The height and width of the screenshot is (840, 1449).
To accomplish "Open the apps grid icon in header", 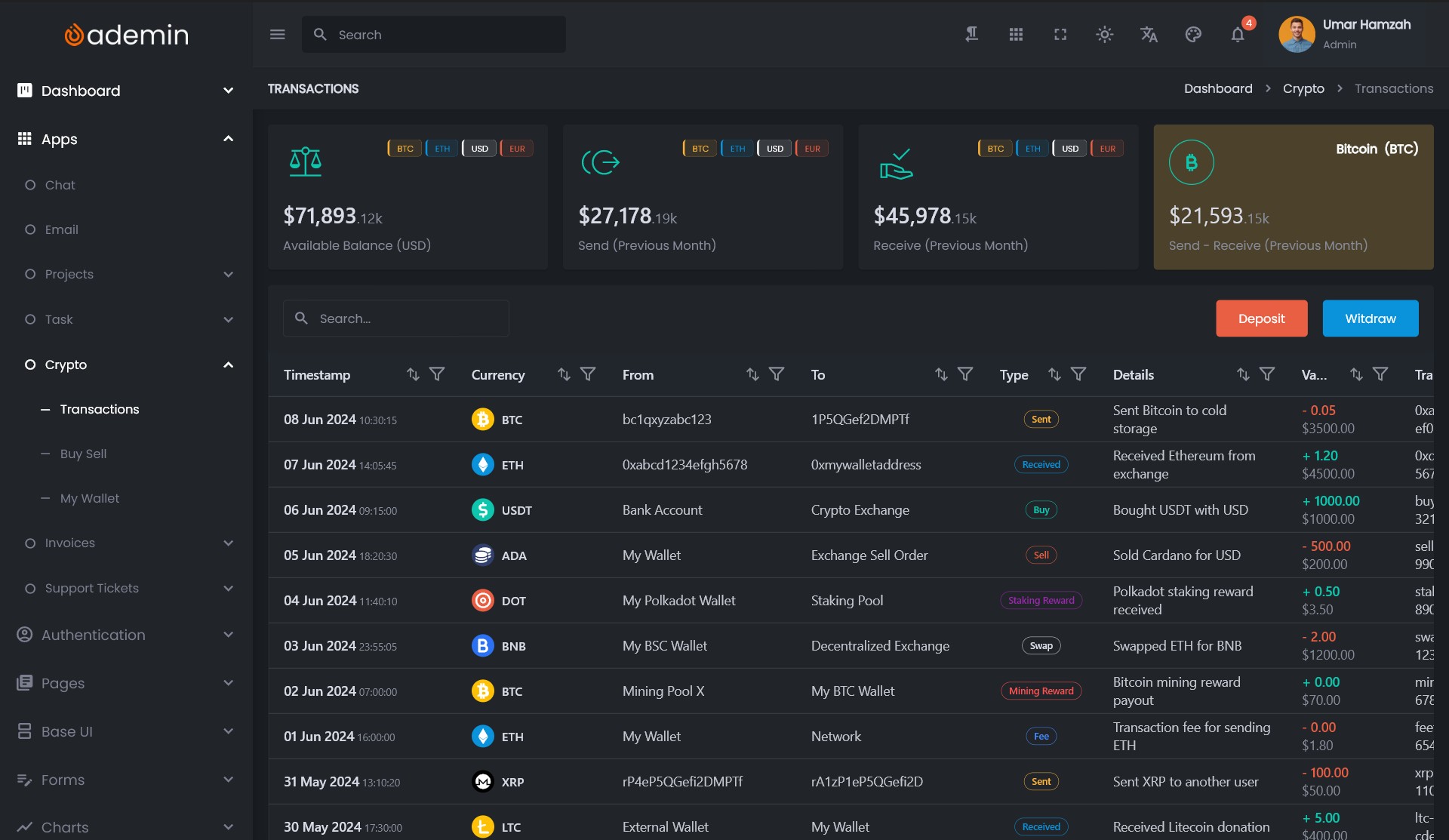I will pos(1016,35).
